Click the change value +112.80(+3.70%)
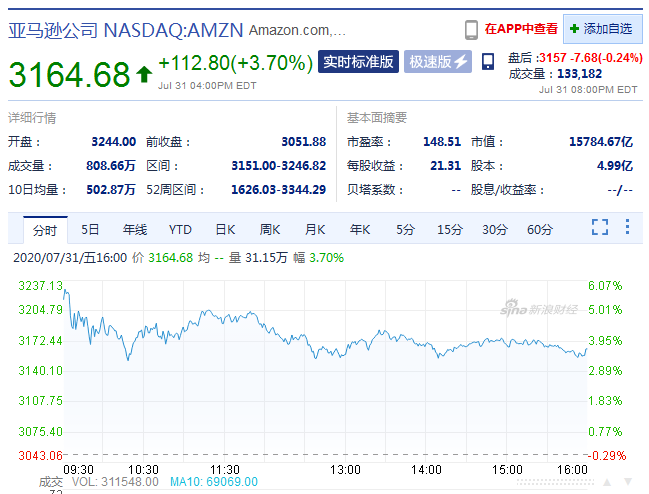The width and height of the screenshot is (649, 494). pos(236,63)
